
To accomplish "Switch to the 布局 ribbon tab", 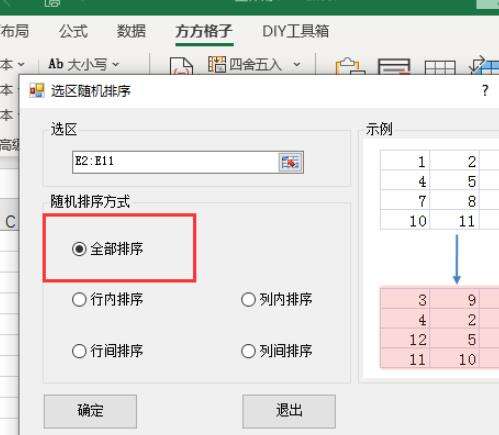I will (14, 32).
